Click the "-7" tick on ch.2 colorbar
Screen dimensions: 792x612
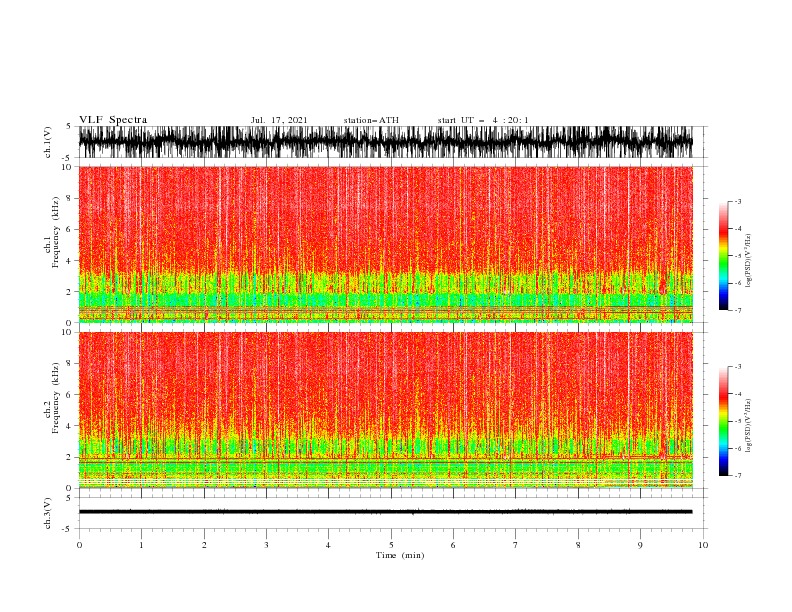tap(737, 475)
